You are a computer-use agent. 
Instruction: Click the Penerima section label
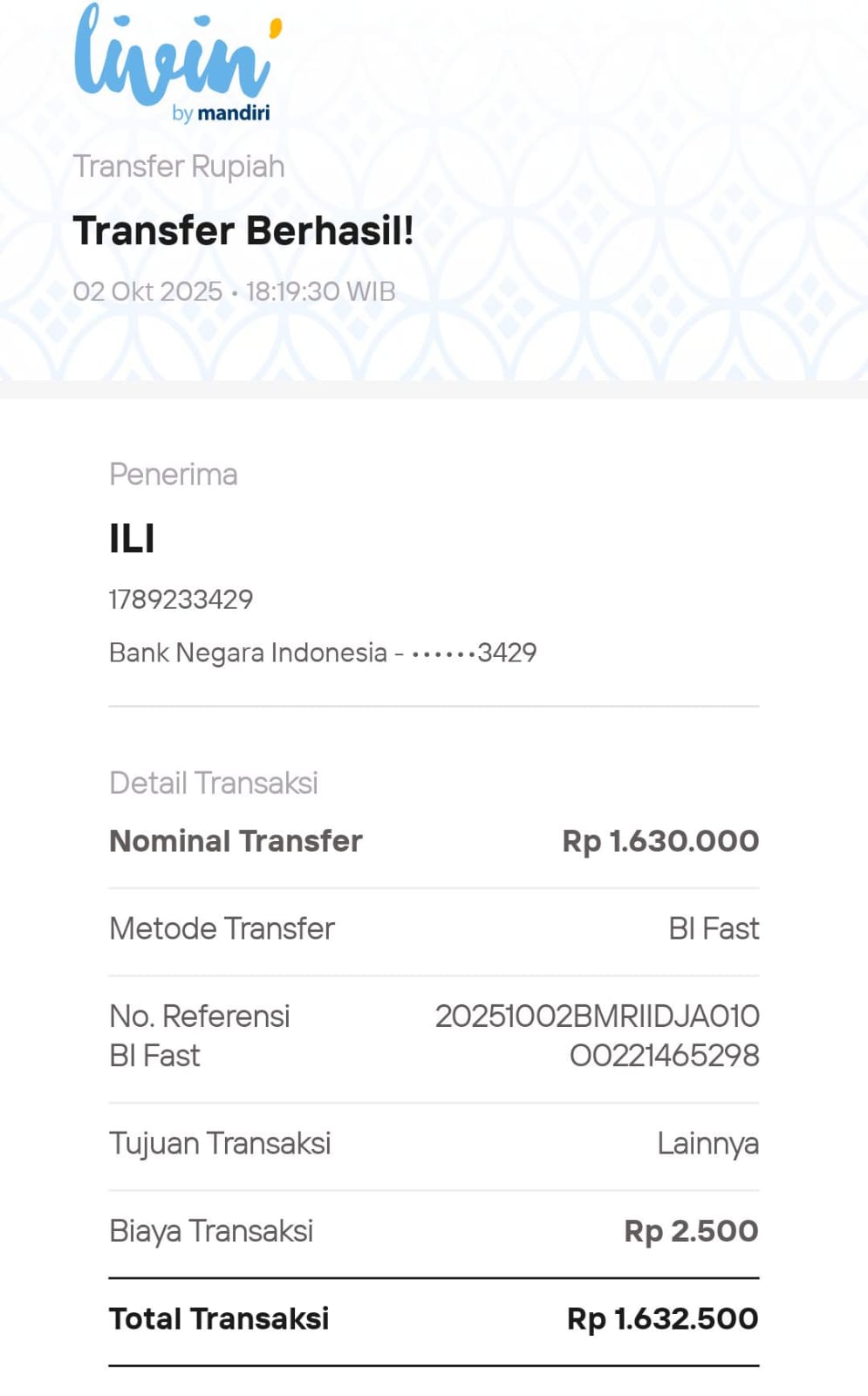173,475
